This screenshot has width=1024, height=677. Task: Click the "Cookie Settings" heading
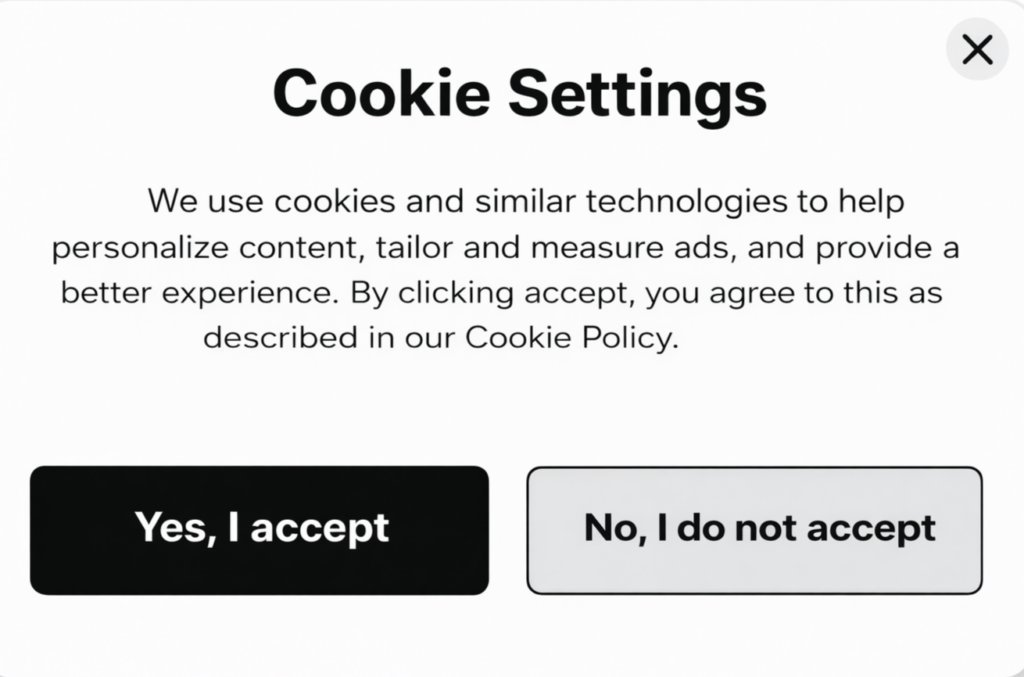[x=519, y=93]
